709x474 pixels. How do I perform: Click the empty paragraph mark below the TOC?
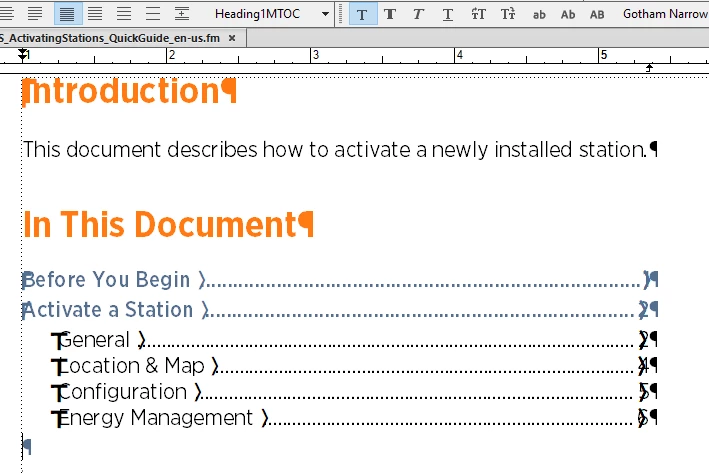(27, 446)
